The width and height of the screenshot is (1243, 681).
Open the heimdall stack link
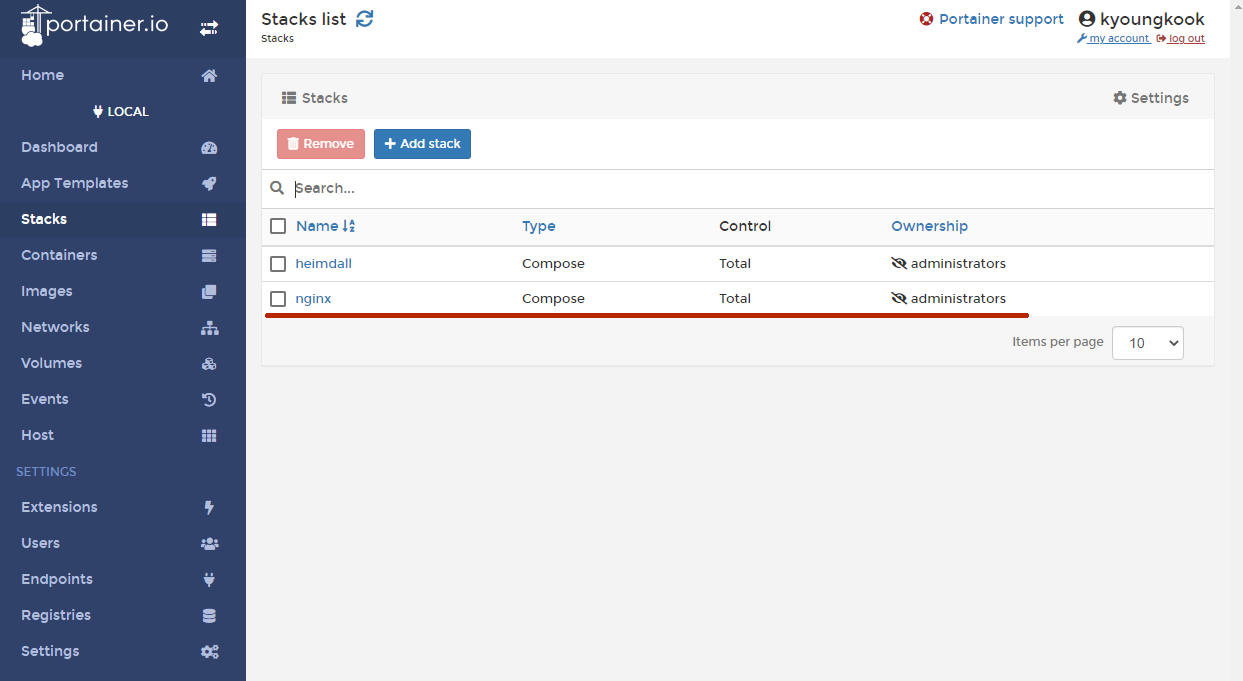pyautogui.click(x=324, y=264)
